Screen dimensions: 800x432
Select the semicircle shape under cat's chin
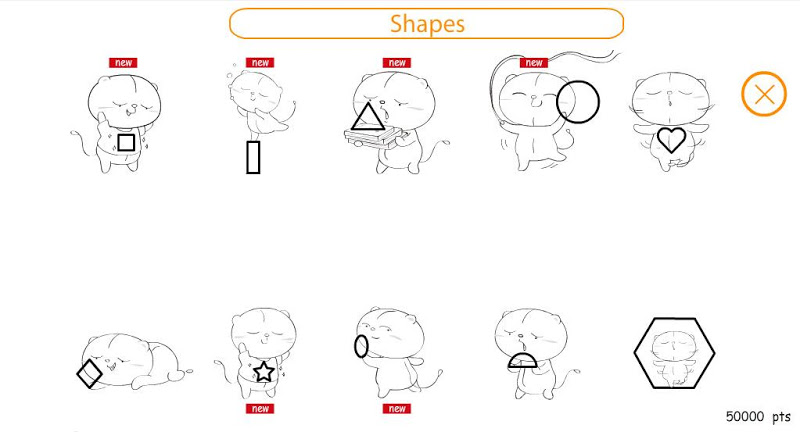[522, 361]
